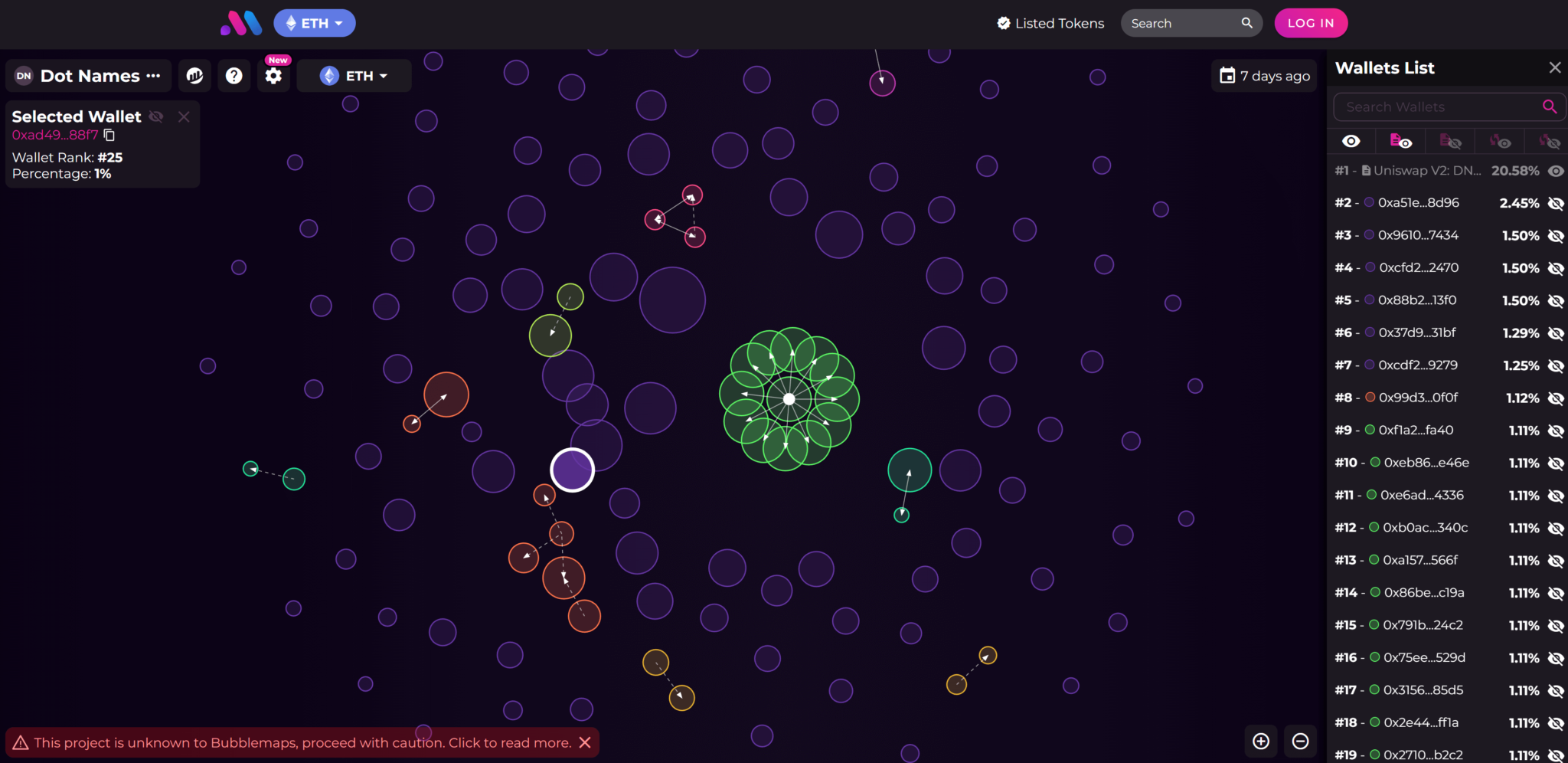This screenshot has height=763, width=1568.
Task: Toggle visibility of wallet 0x99d3...0f0f
Action: click(x=1556, y=398)
